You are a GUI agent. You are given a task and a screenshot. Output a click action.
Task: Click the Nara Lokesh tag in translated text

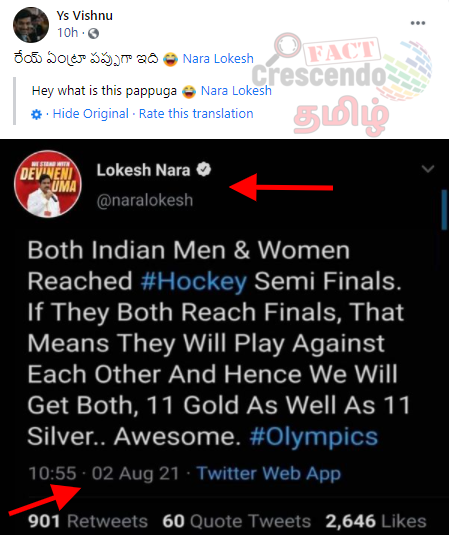236,91
